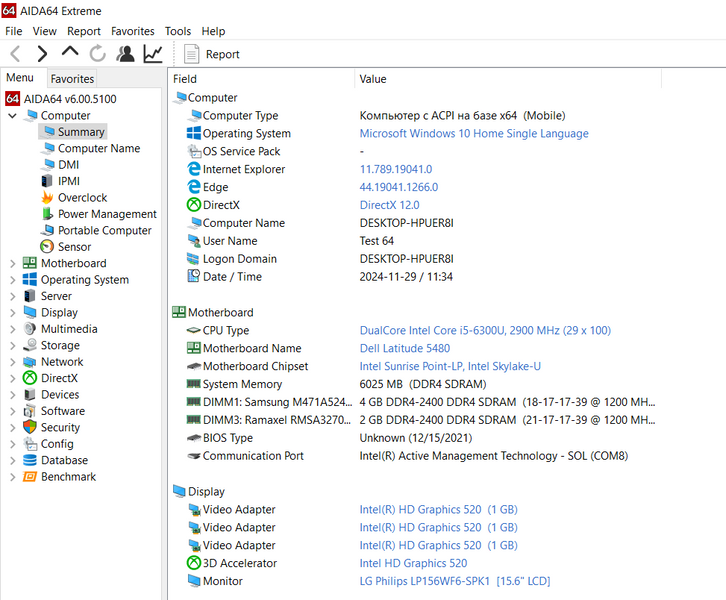Go up one level with the up arrow icon
The image size is (726, 600).
(70, 51)
